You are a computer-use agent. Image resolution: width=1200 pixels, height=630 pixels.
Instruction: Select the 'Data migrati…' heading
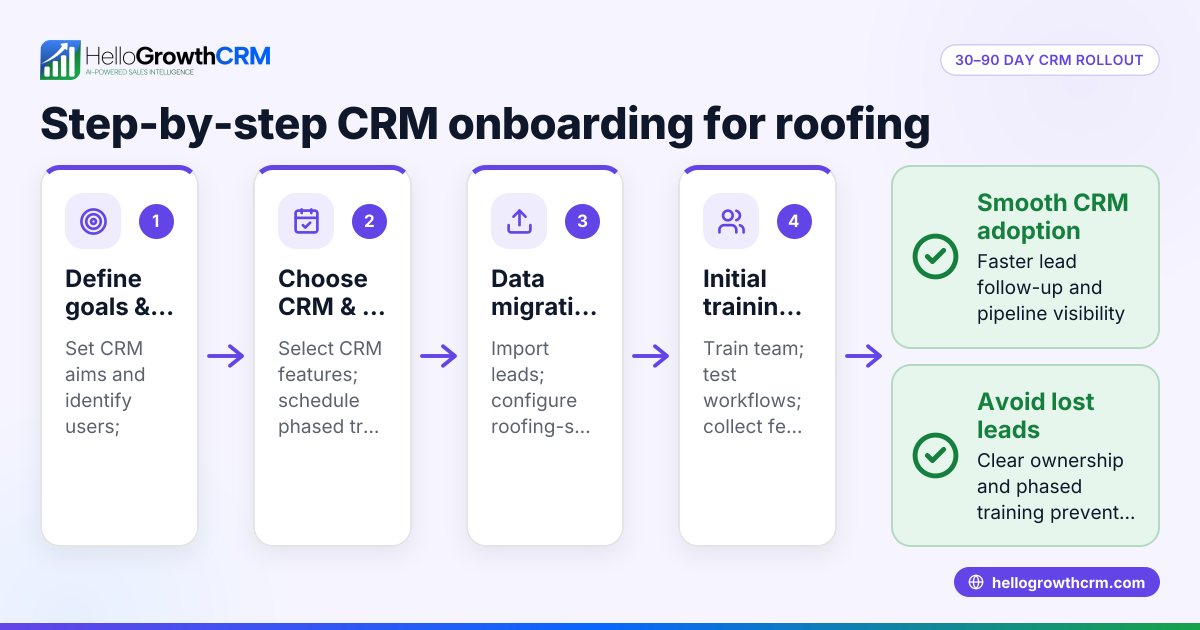click(545, 293)
